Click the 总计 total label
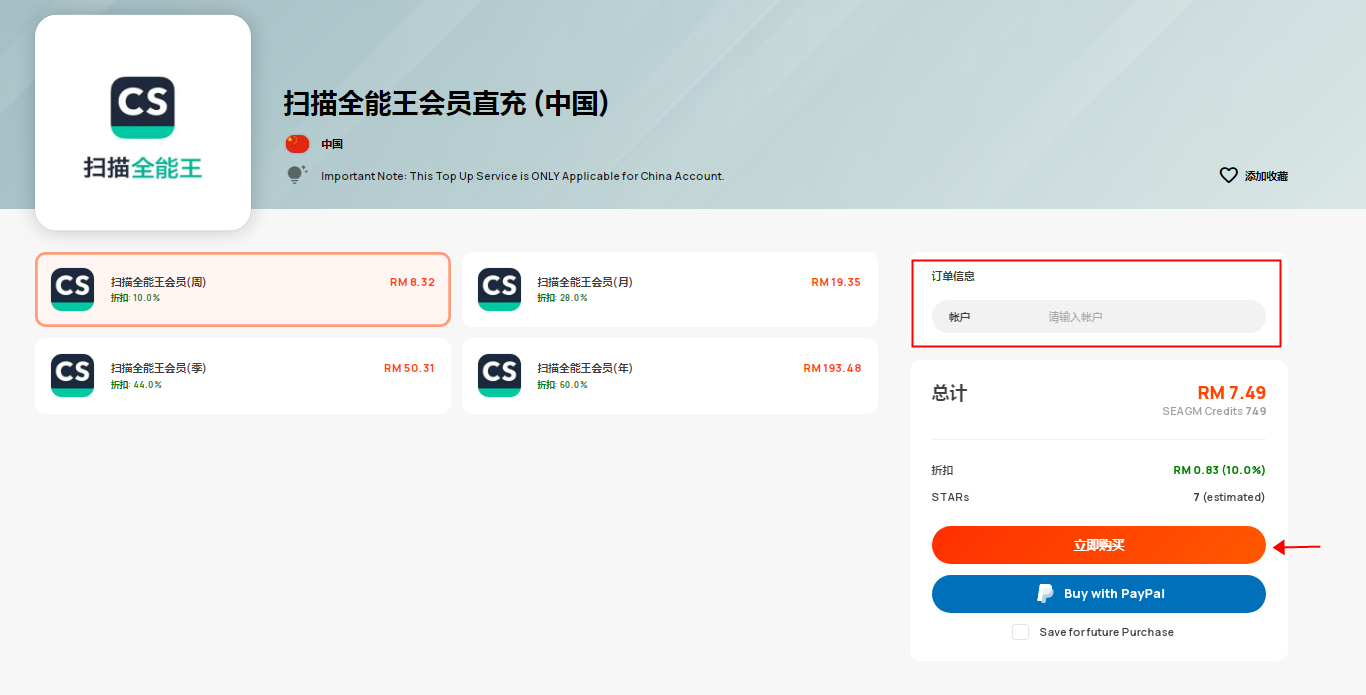Viewport: 1366px width, 695px height. pyautogui.click(x=949, y=393)
